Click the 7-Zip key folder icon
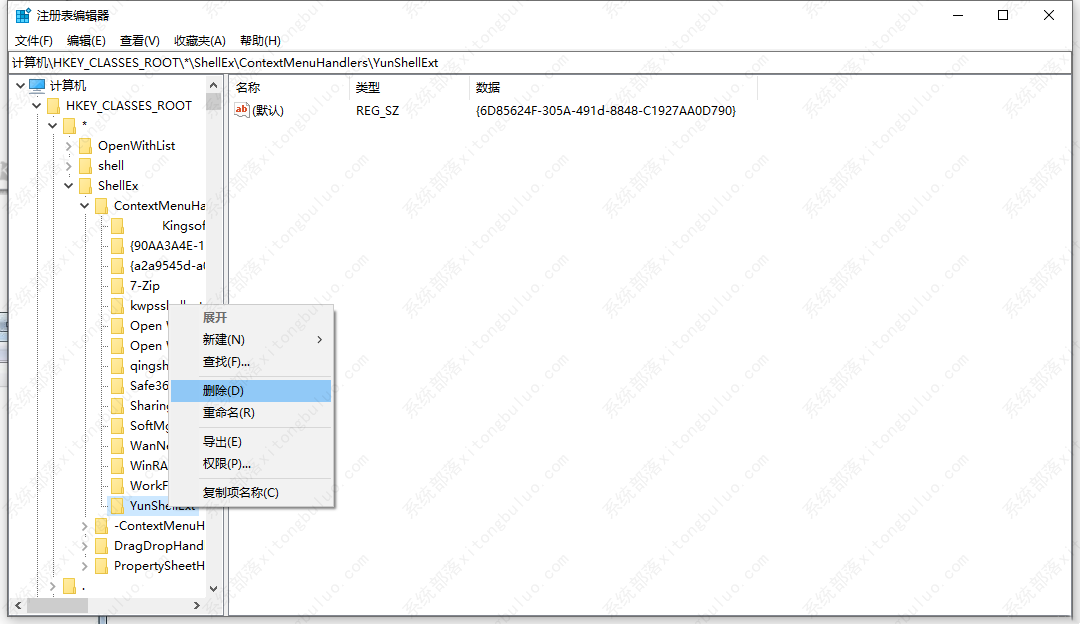Image resolution: width=1080 pixels, height=624 pixels. coord(118,286)
